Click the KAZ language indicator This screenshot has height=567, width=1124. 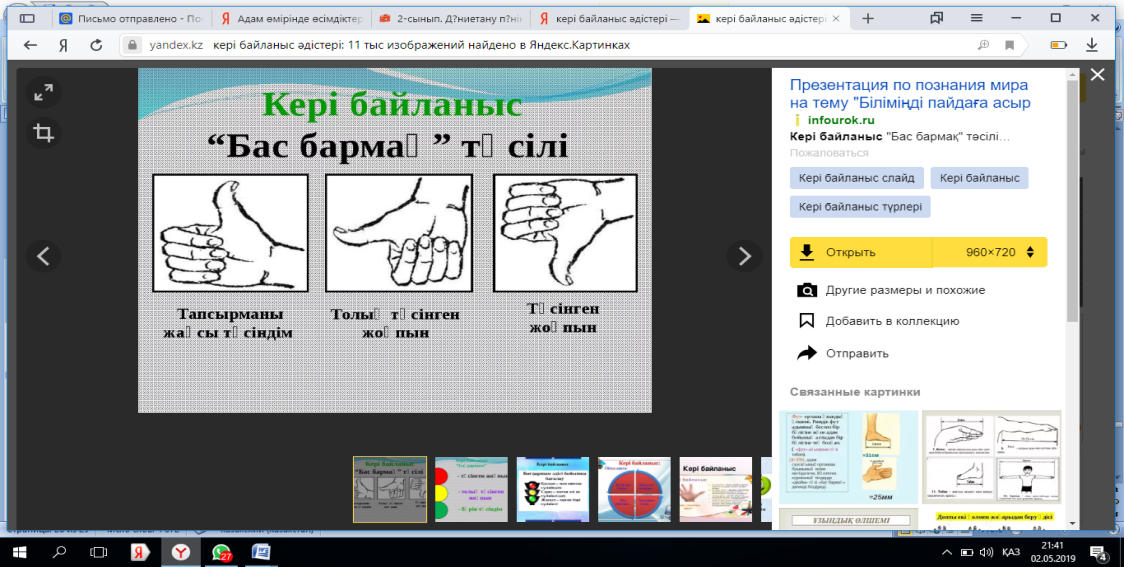point(1012,552)
